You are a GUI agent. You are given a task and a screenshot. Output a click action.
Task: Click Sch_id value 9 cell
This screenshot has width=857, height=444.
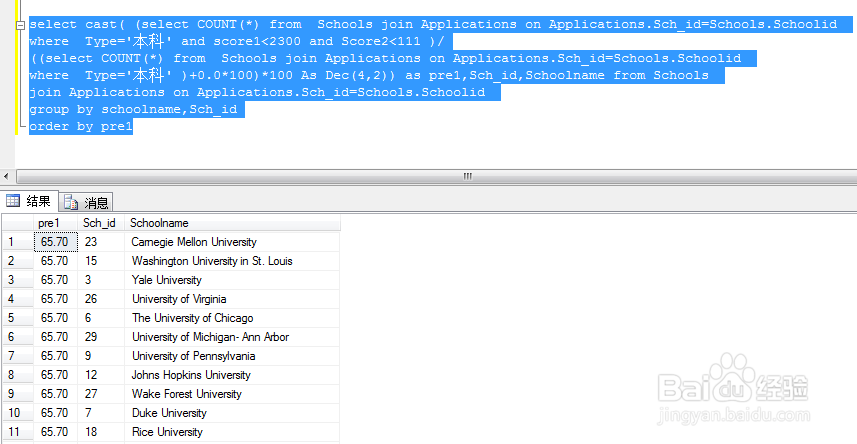[101, 356]
